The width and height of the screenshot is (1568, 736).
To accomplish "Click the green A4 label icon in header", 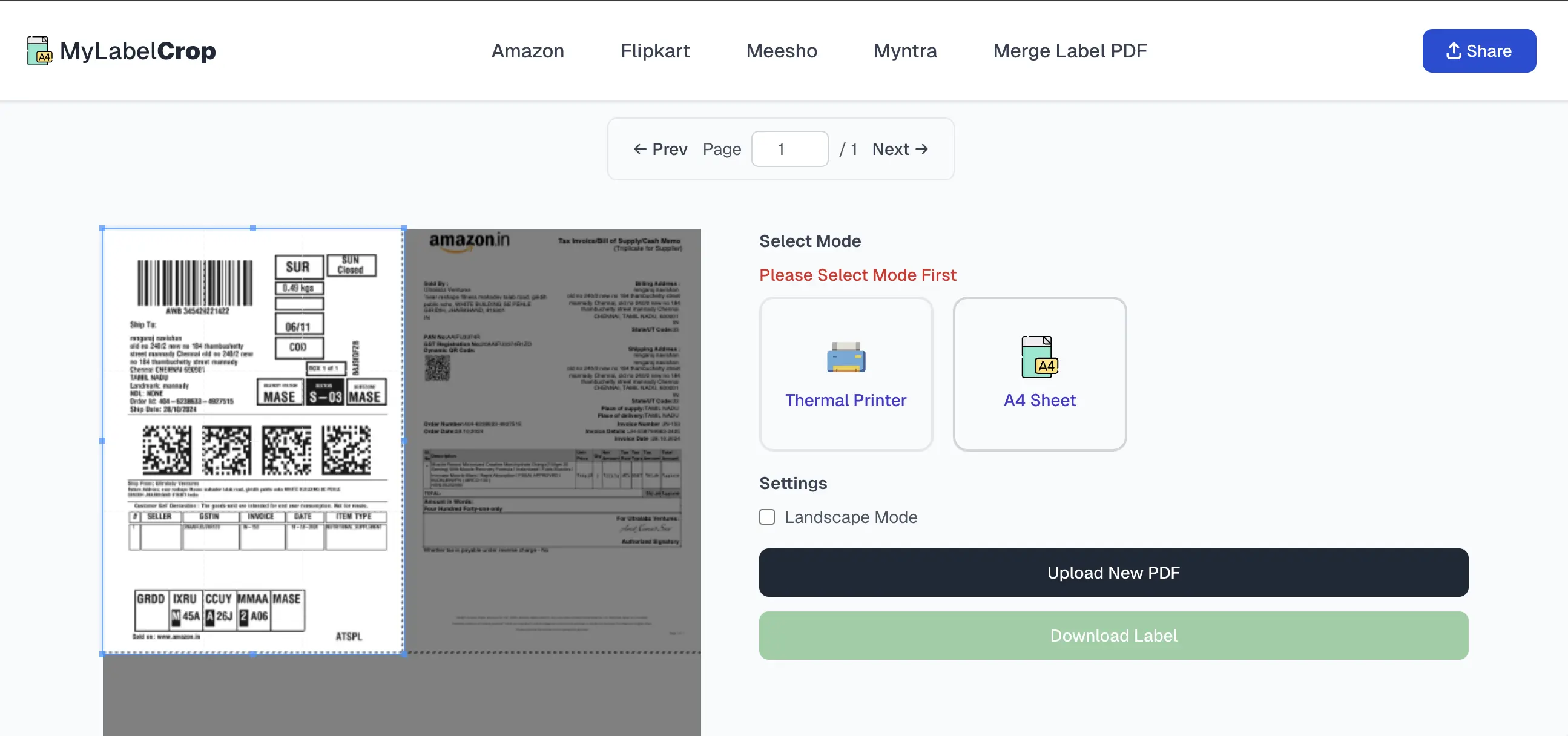I will 38,50.
